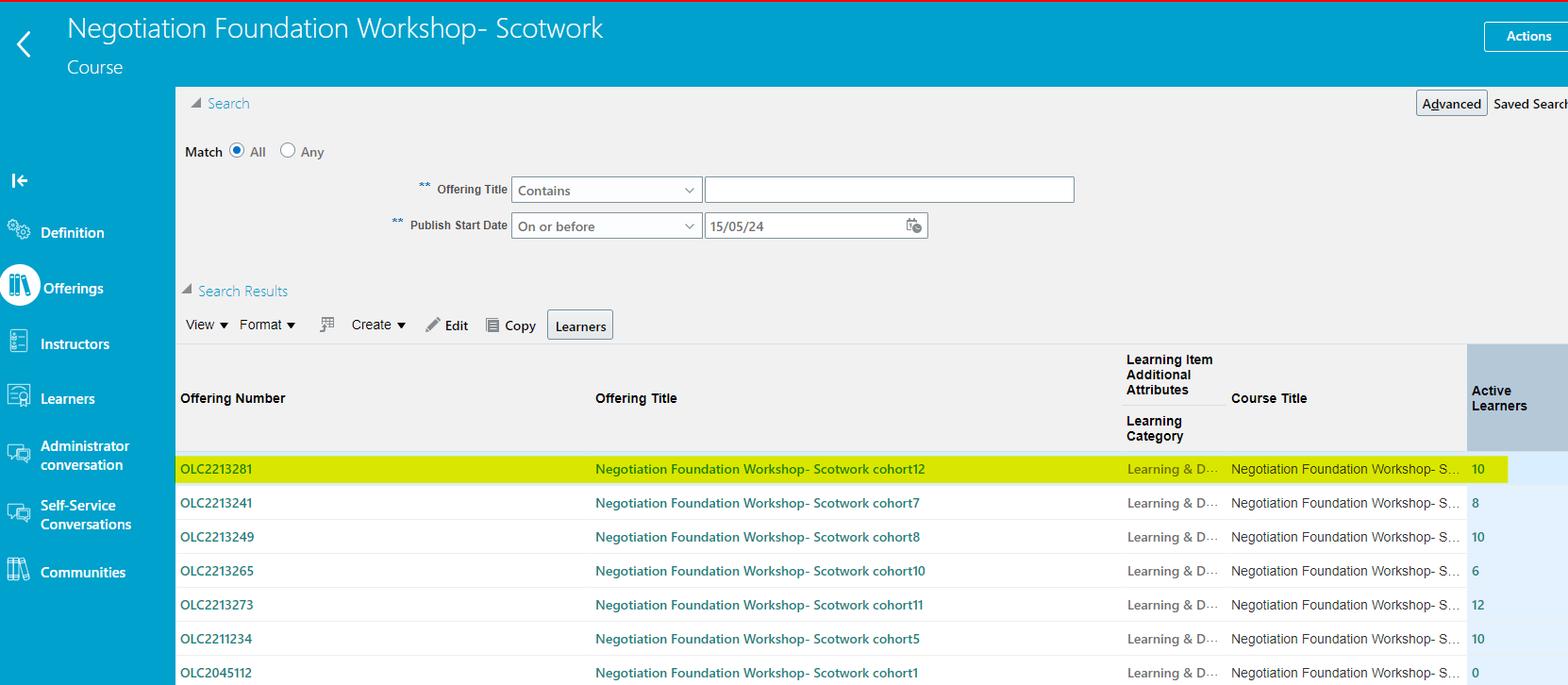1568x685 pixels.
Task: Click the Advanced search button
Action: point(1451,103)
